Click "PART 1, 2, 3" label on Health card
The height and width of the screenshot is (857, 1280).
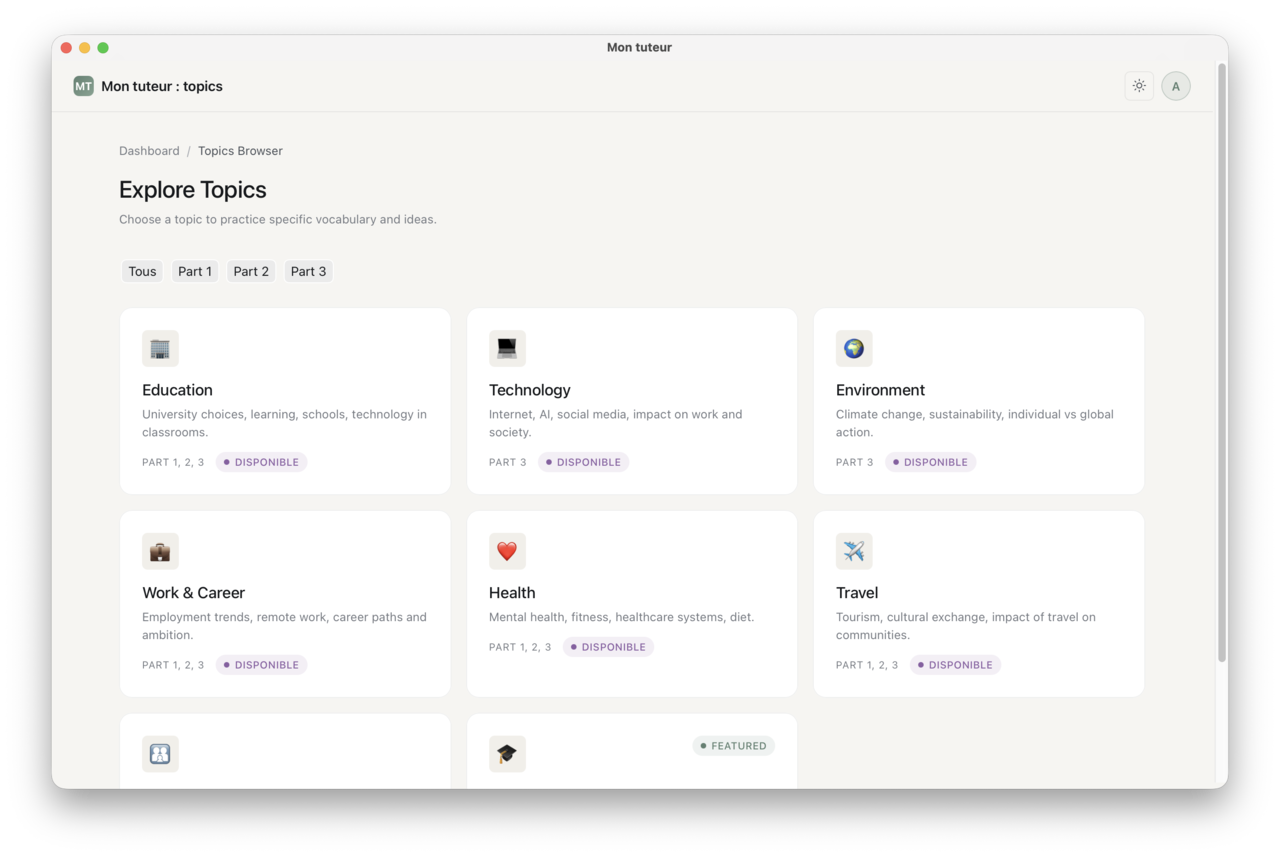pos(520,647)
